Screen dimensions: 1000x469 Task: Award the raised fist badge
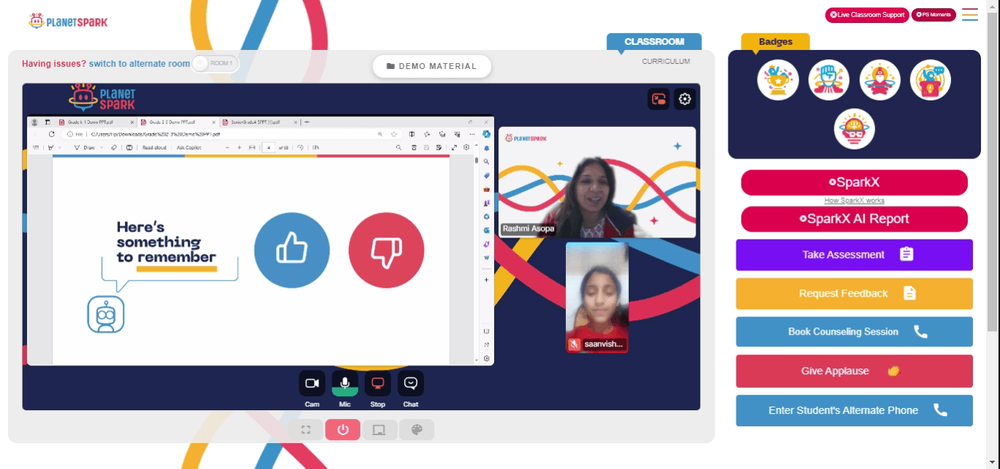pos(828,80)
